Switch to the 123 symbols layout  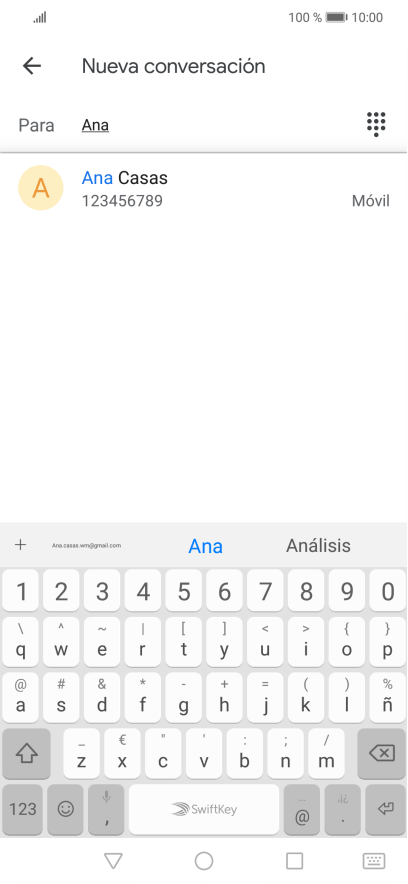pyautogui.click(x=23, y=810)
